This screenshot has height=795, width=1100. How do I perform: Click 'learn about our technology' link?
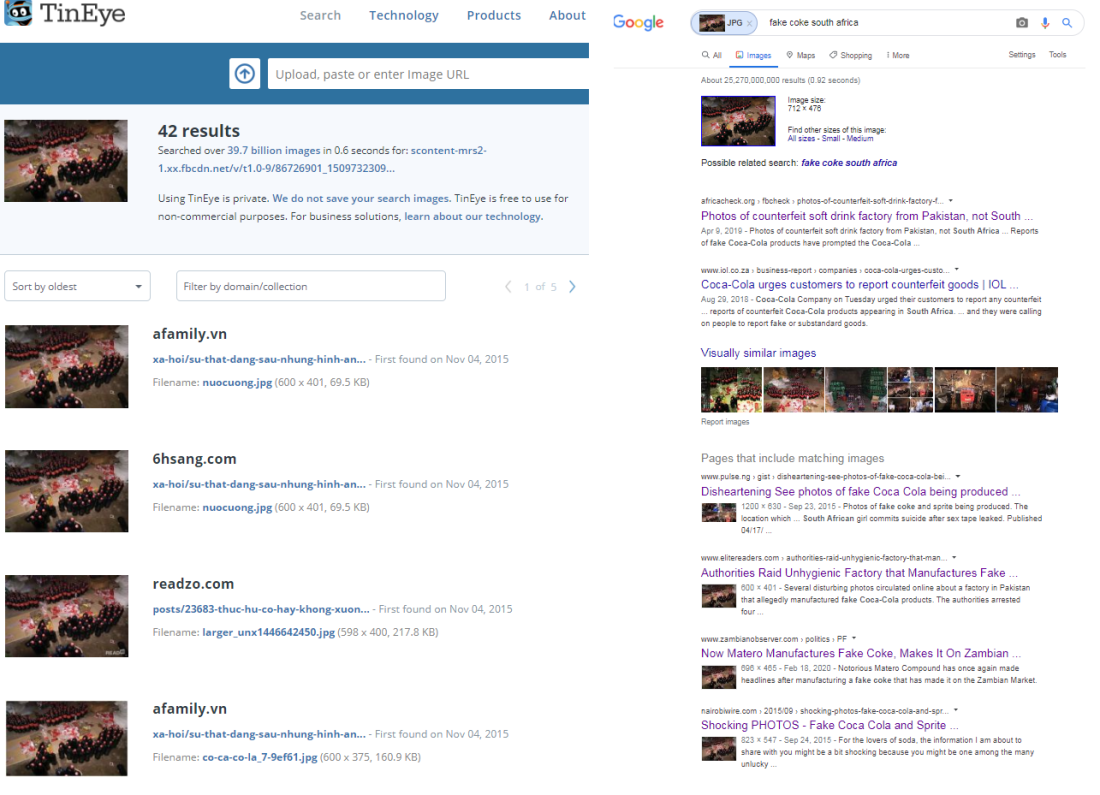[x=472, y=216]
